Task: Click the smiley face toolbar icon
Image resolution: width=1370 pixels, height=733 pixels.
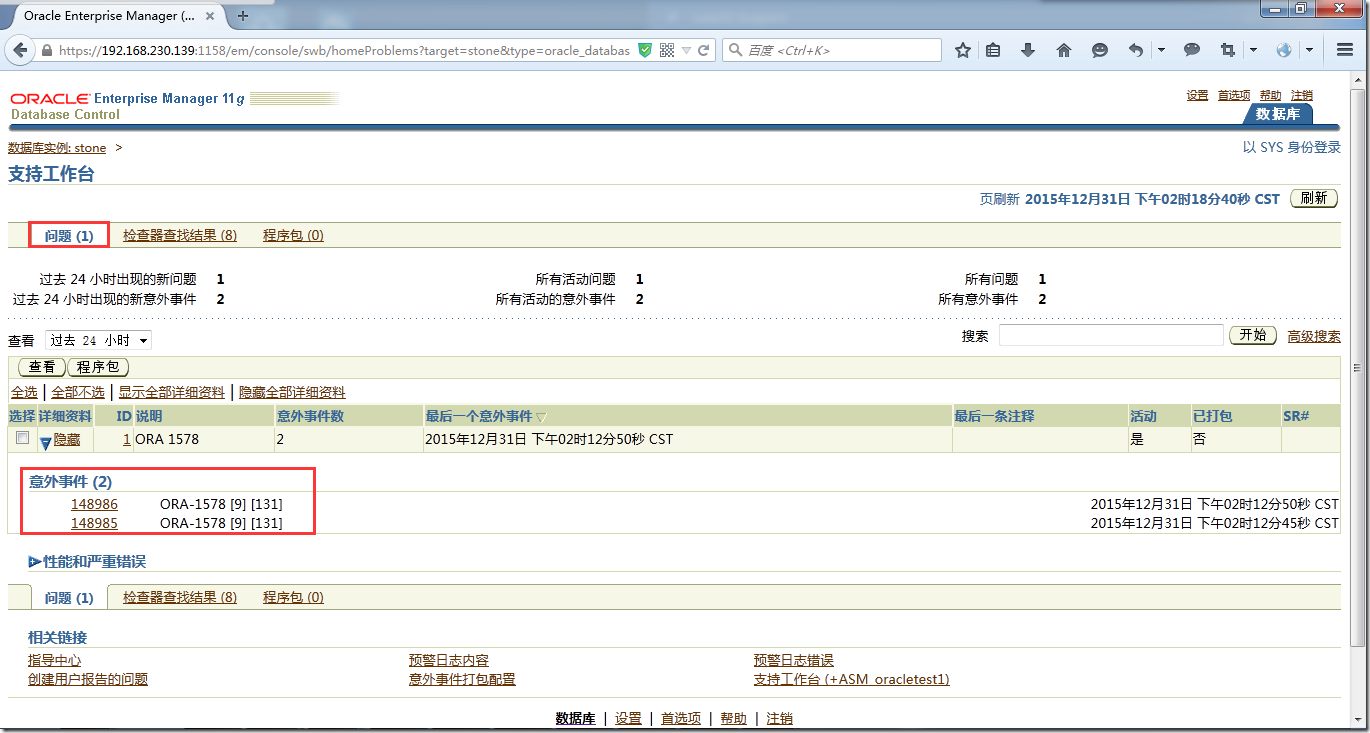Action: pos(1099,50)
